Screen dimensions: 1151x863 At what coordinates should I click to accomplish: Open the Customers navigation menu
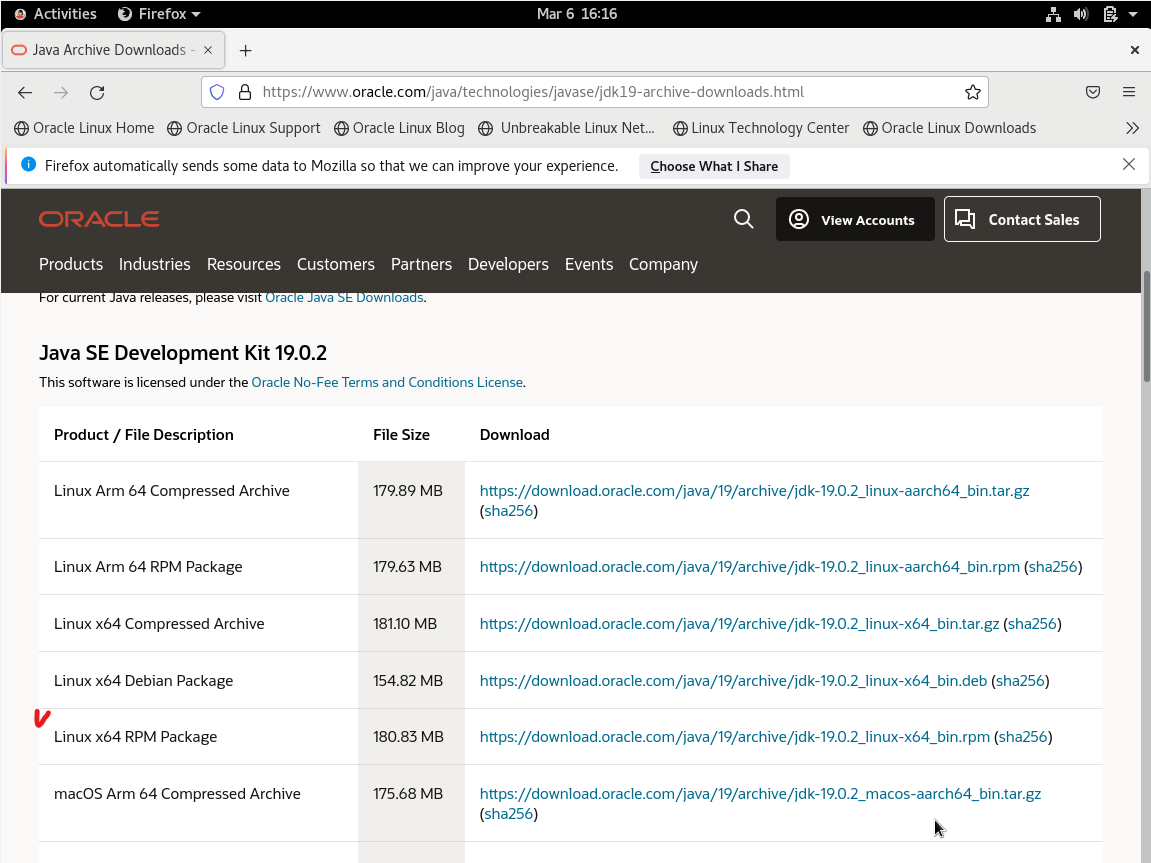click(335, 264)
